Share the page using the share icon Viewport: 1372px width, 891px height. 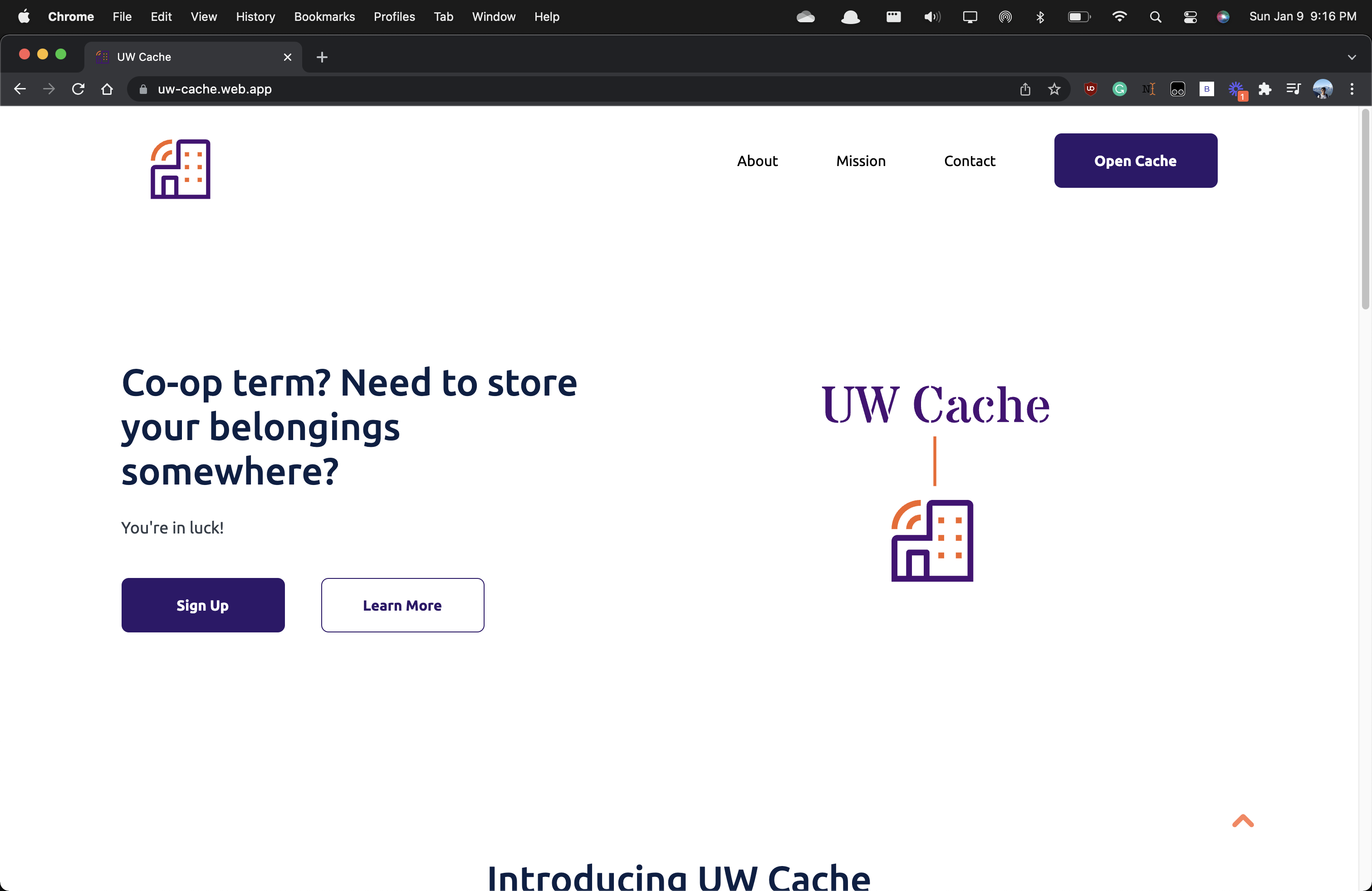[x=1024, y=89]
